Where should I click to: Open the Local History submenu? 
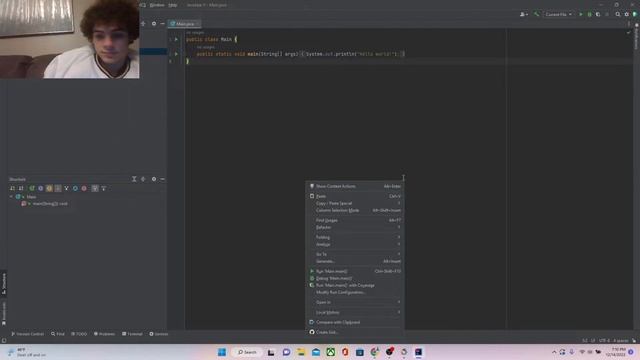coord(355,312)
